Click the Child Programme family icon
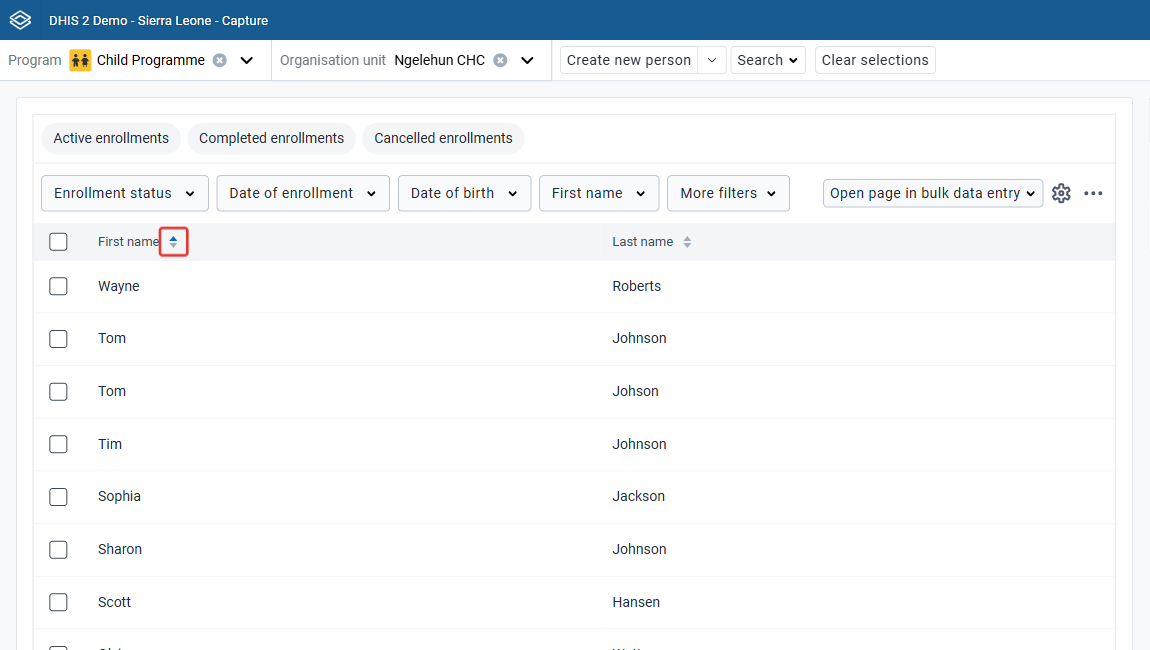Viewport: 1150px width, 650px height. click(x=80, y=60)
